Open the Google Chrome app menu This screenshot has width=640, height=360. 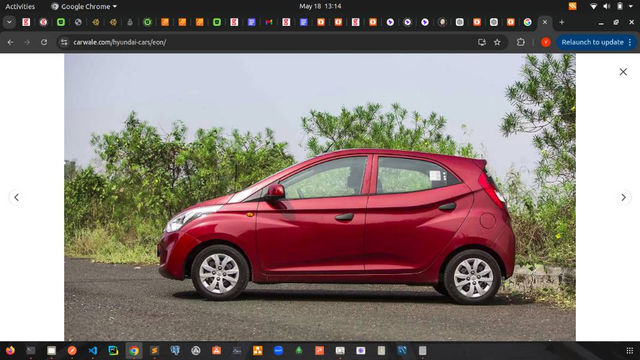[x=84, y=6]
